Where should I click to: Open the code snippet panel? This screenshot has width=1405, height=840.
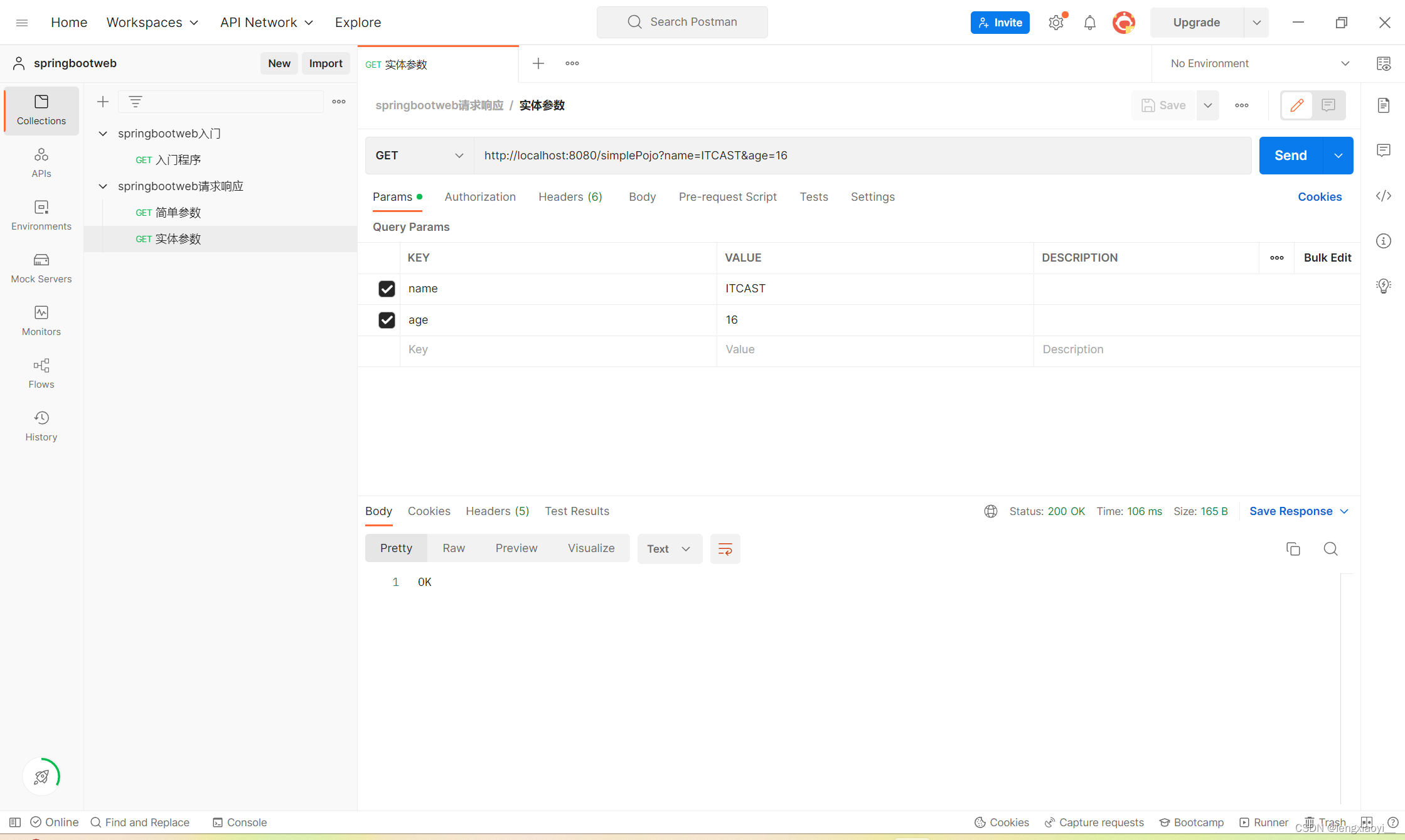[1384, 196]
